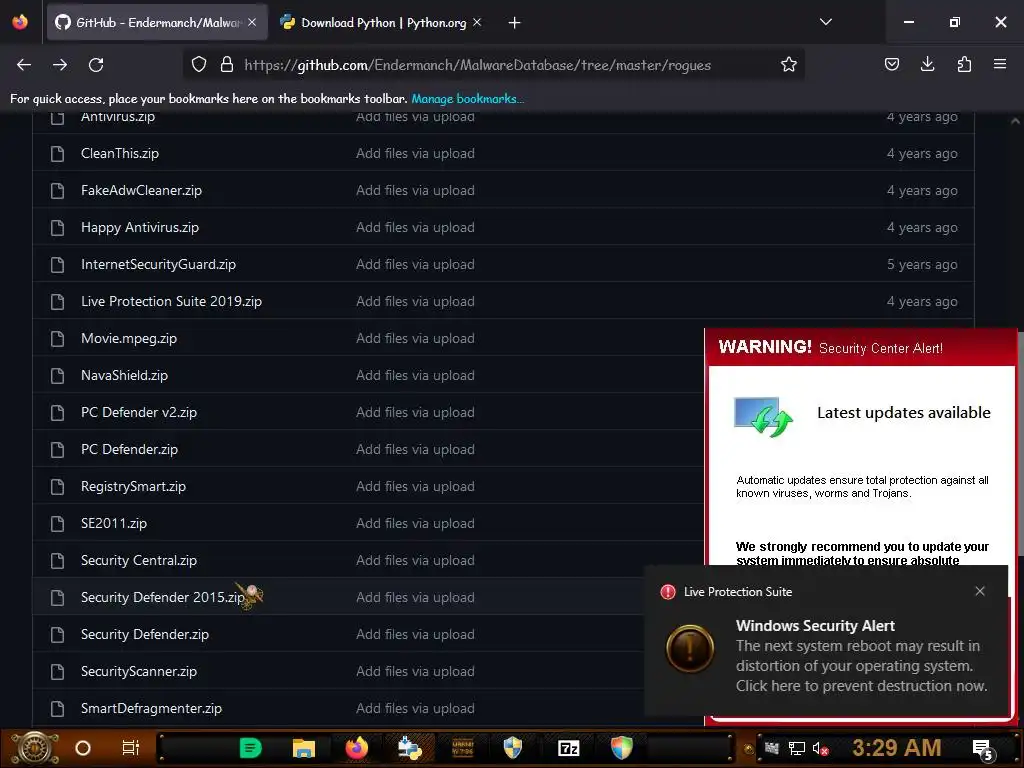Open green chat app on taskbar
This screenshot has height=768, width=1024.
(x=251, y=748)
